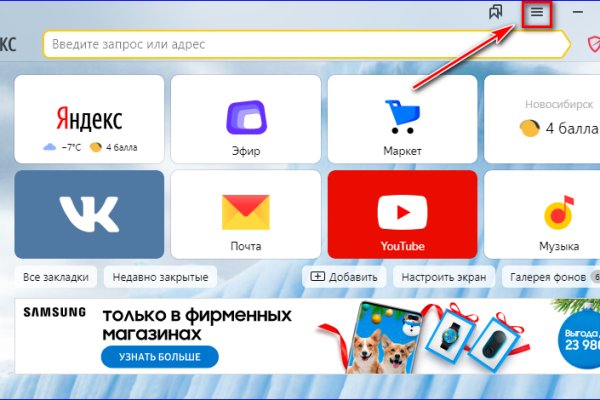Open the Маркет shopping cart tile
600x400 pixels.
(402, 118)
